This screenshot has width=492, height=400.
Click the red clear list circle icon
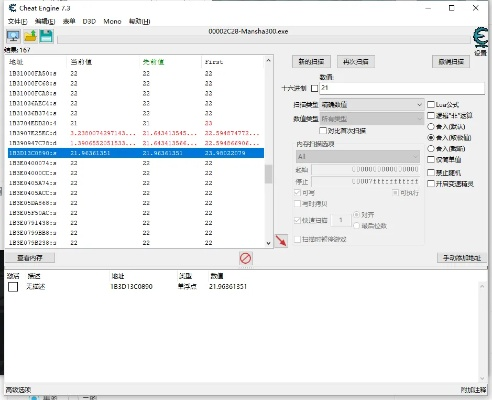(x=246, y=258)
